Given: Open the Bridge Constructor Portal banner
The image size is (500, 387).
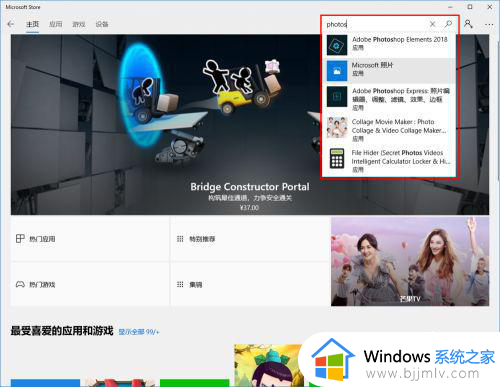Looking at the screenshot, I should (x=250, y=124).
